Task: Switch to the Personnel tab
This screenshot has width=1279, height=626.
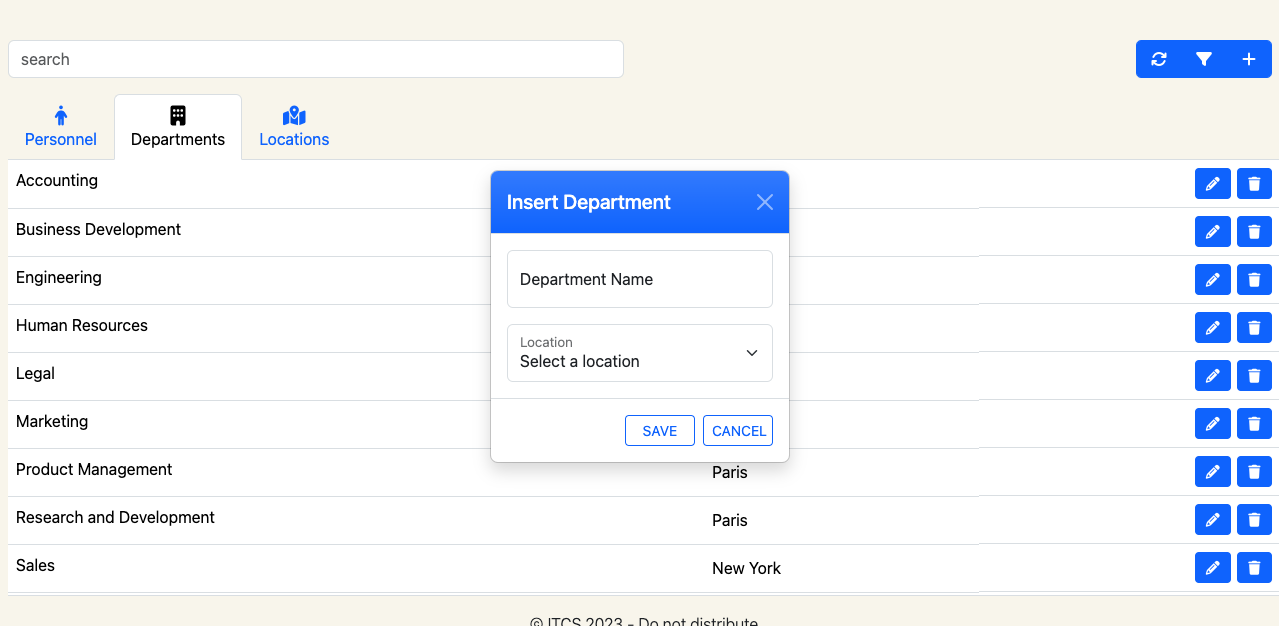Action: click(60, 127)
